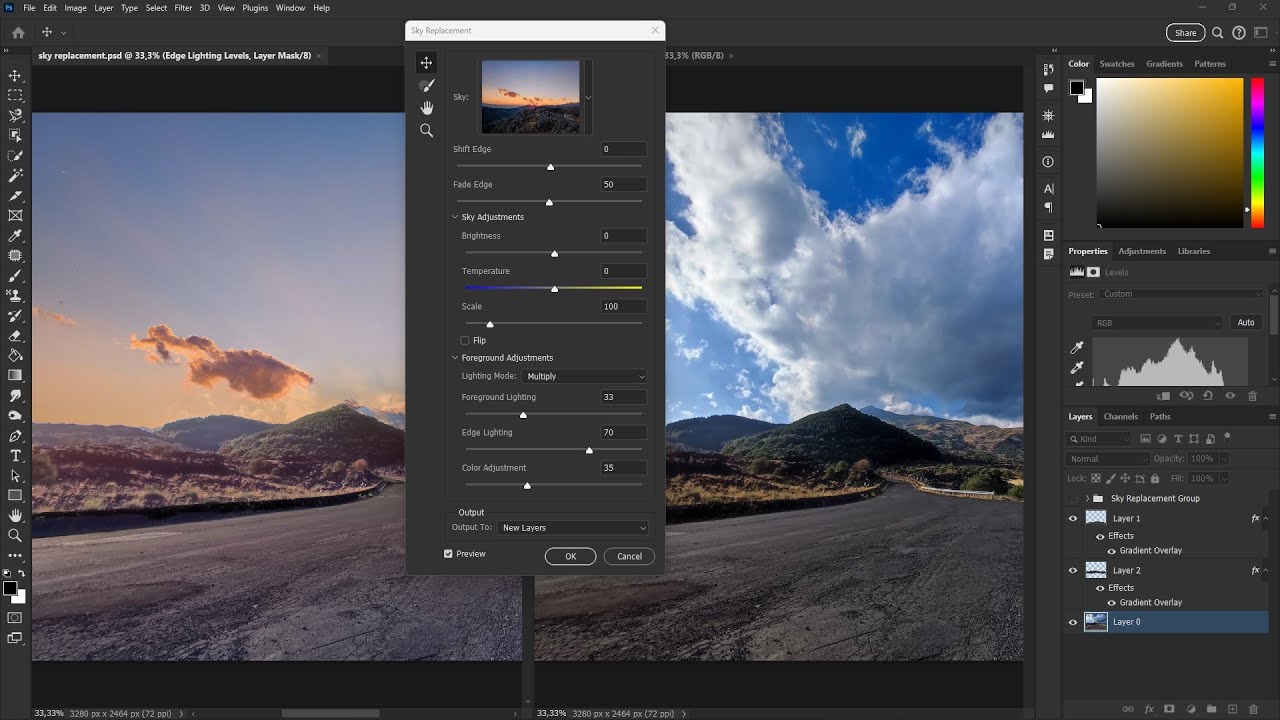The height and width of the screenshot is (720, 1280).
Task: Select the Eyedropper tool in main toolbar
Action: (x=15, y=236)
